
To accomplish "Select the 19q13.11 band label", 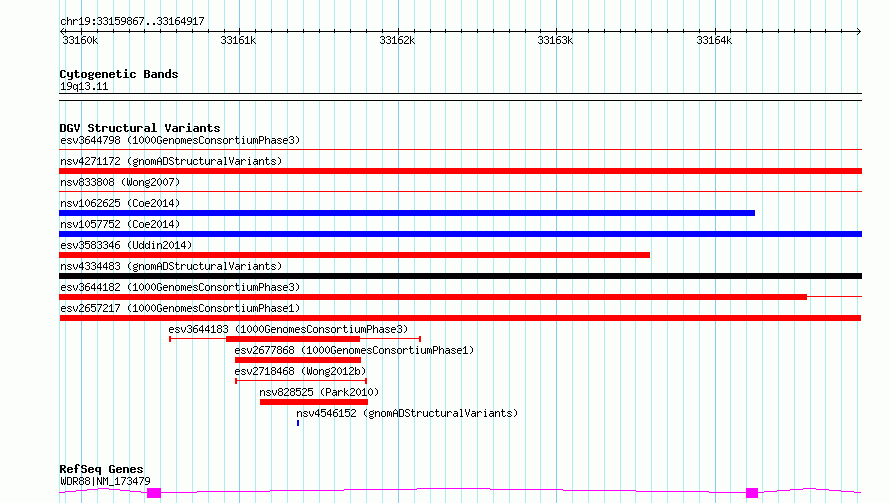I will [84, 86].
